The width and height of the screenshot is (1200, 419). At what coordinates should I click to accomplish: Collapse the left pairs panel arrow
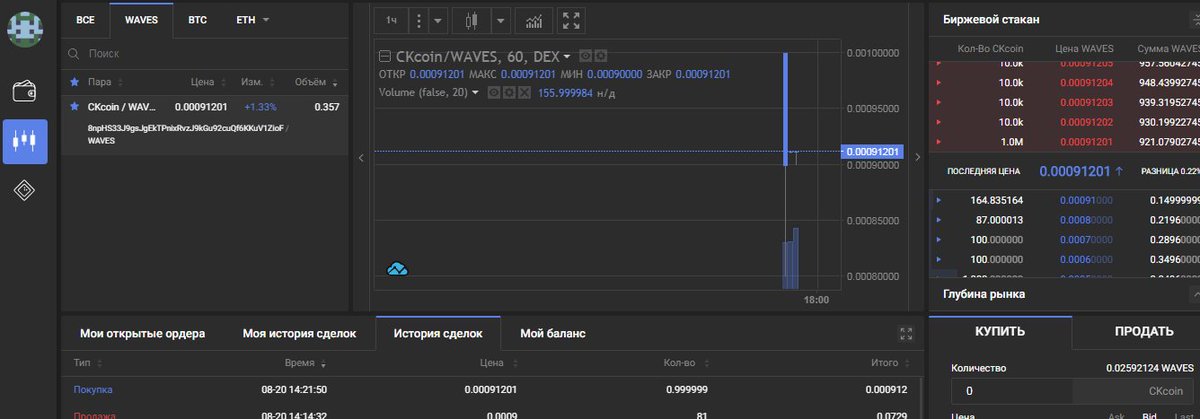point(361,157)
